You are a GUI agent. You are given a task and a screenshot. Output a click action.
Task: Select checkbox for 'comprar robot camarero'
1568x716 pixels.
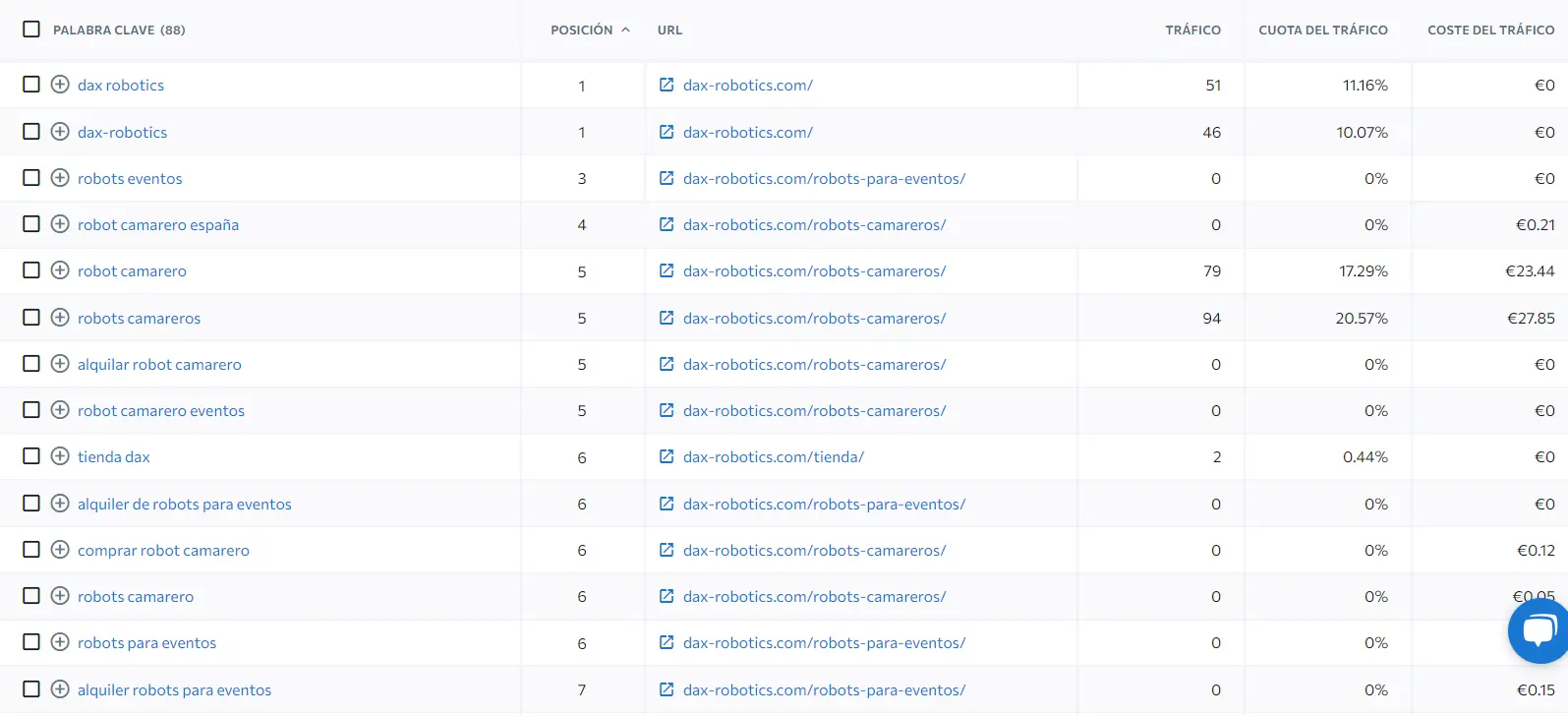pos(31,550)
